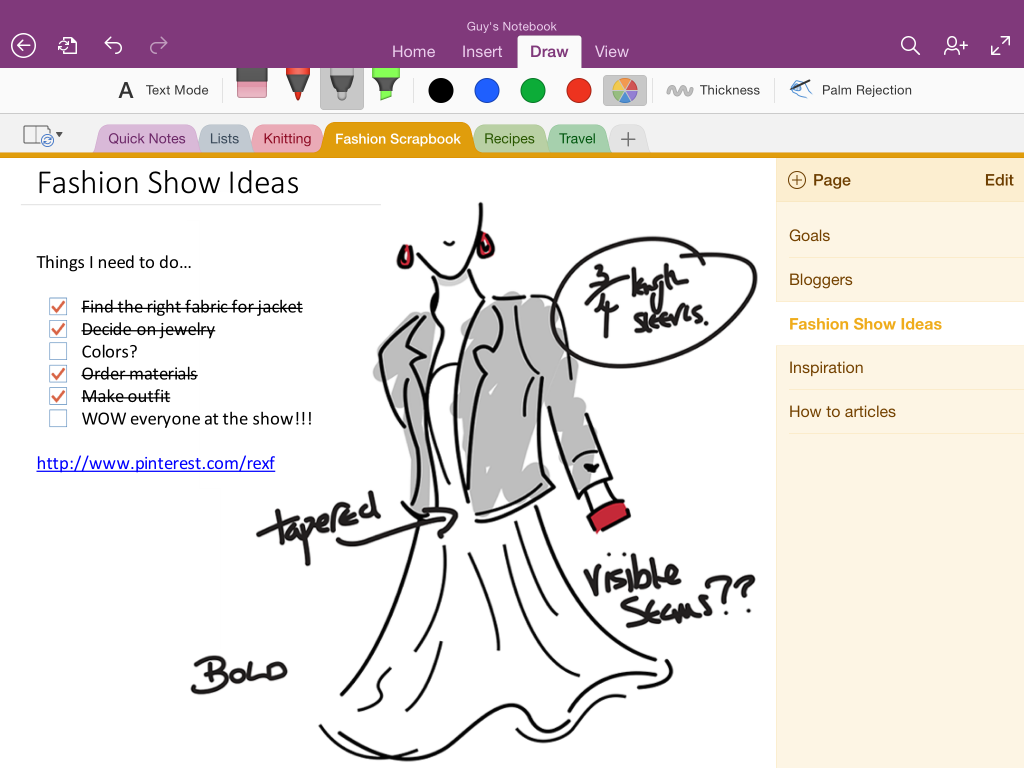
Task: Open search in the notebook
Action: coord(910,45)
